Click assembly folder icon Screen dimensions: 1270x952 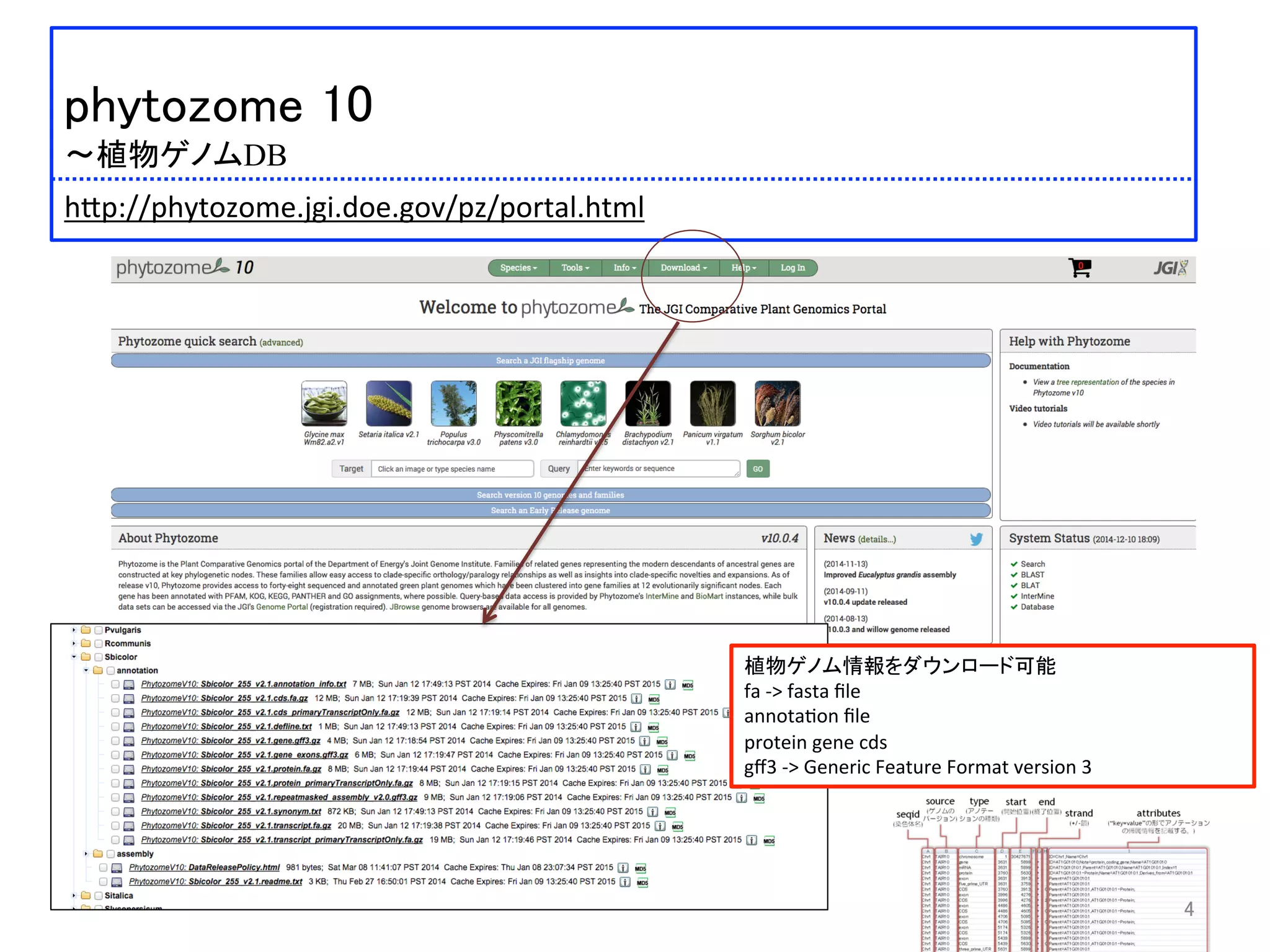98,854
